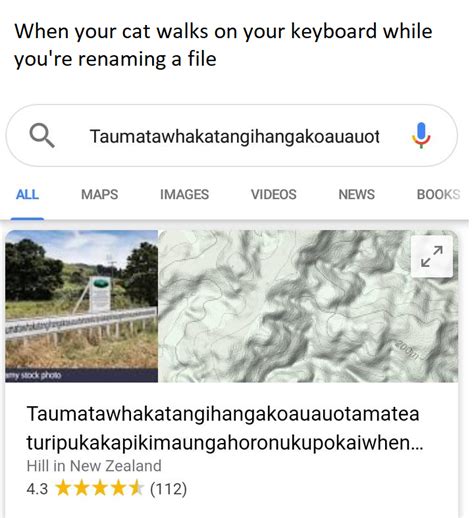Click the magnifying glass search icon
Viewport: 474px width, 518px height.
tap(42, 135)
